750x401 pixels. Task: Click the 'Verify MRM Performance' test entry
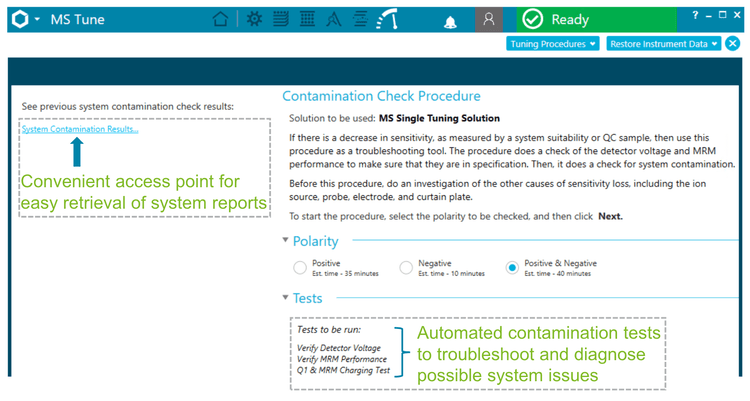point(342,359)
